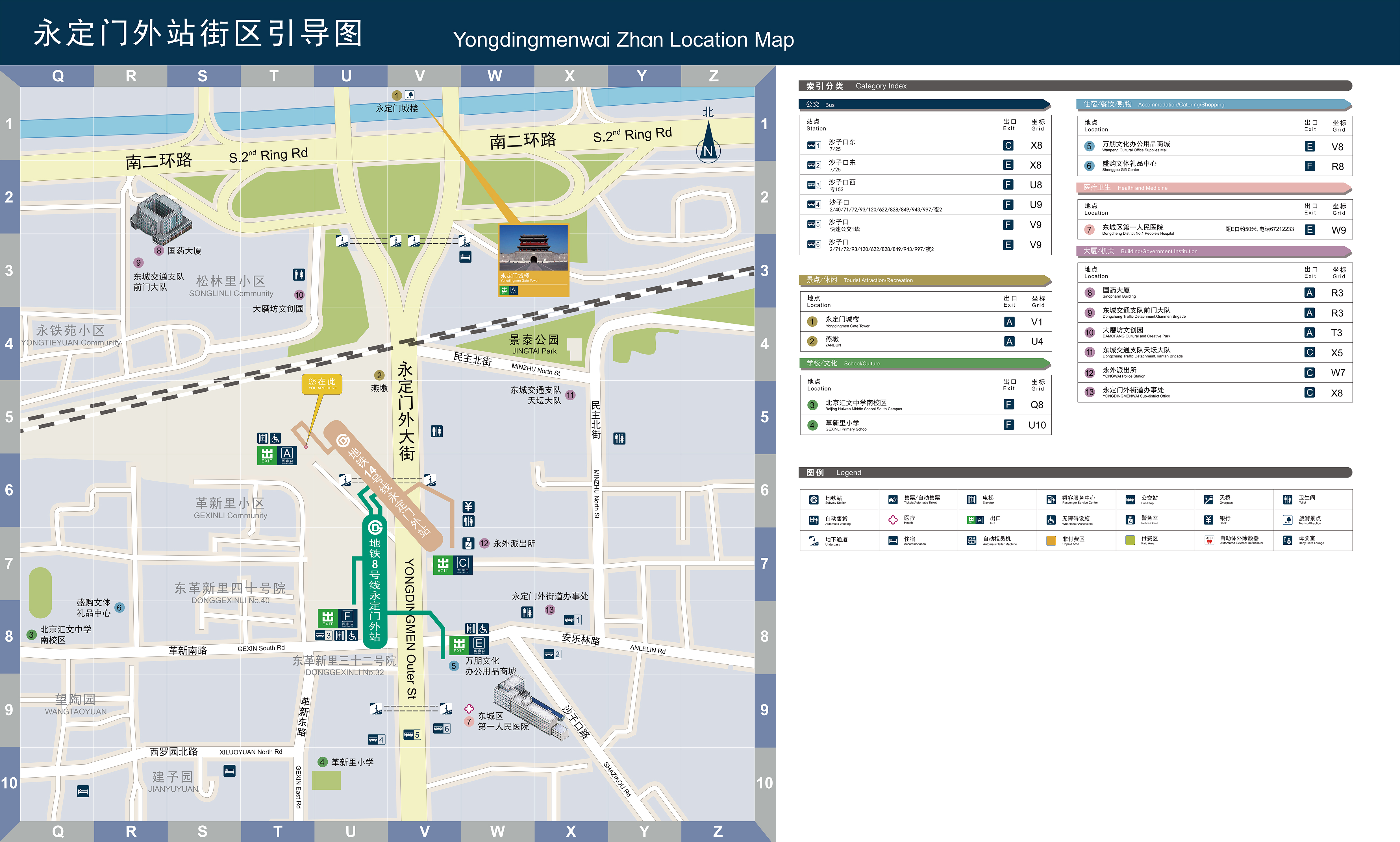The image size is (1400, 842).
Task: Click the Exit A sign on the map
Action: click(277, 456)
